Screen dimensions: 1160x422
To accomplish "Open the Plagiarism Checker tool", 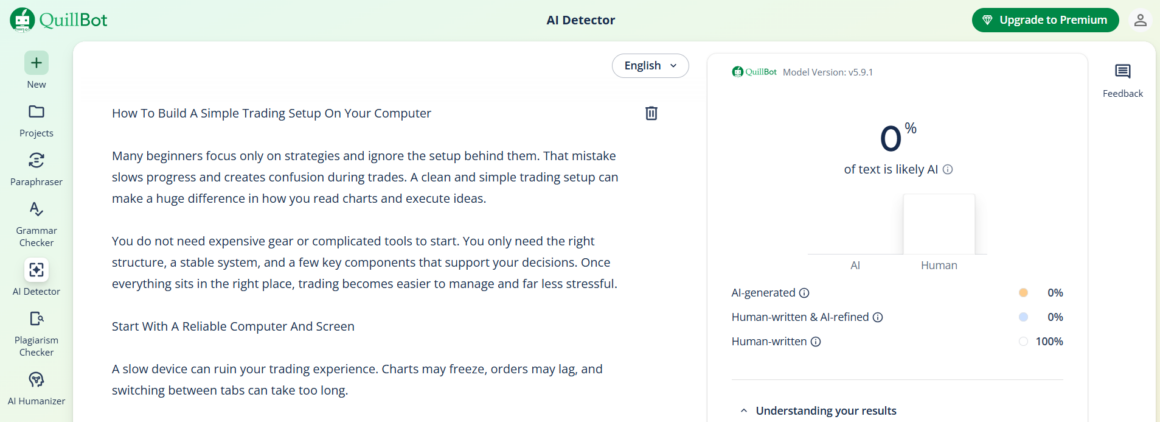I will [x=36, y=319].
